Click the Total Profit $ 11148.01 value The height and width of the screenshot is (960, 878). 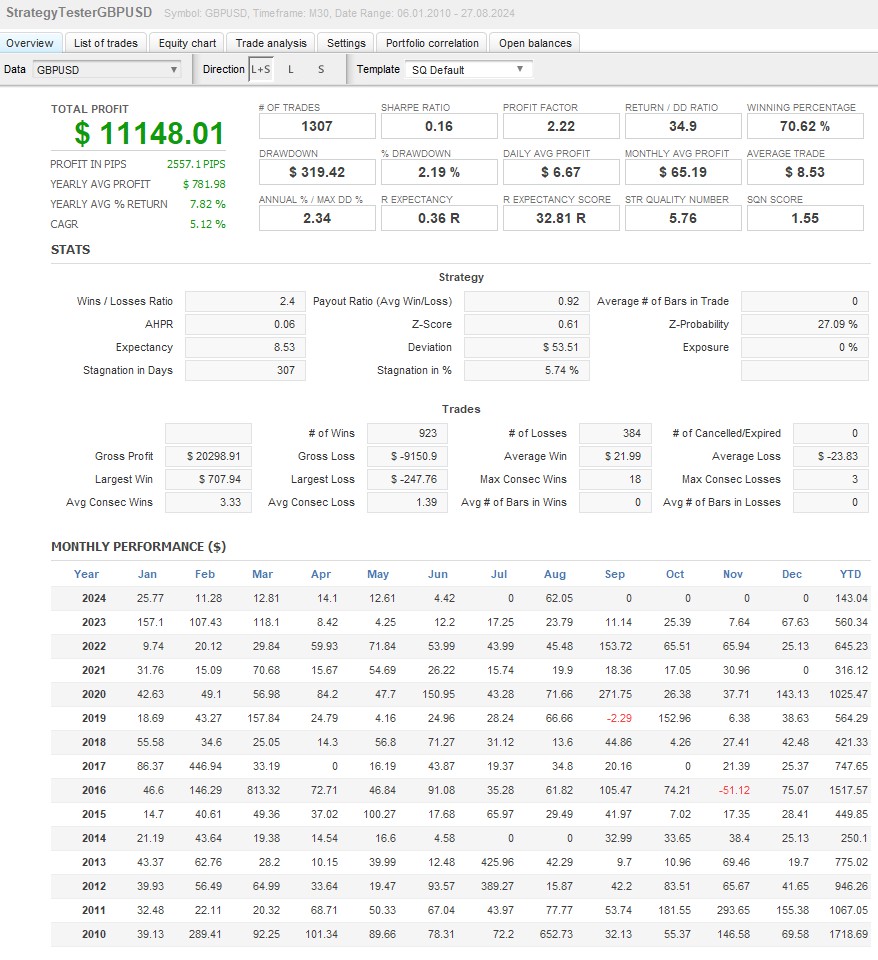click(149, 133)
